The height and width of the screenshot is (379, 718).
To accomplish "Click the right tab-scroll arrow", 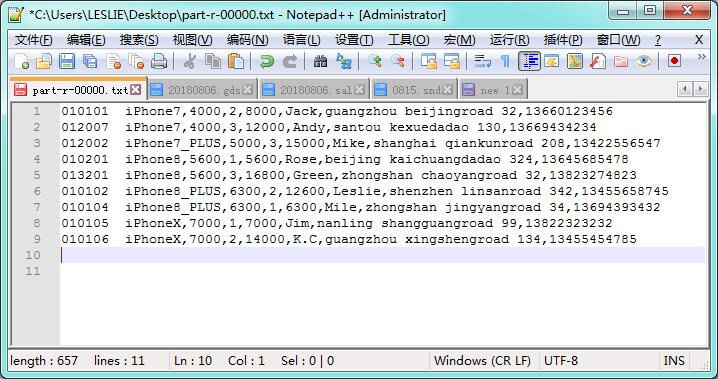I will (700, 89).
